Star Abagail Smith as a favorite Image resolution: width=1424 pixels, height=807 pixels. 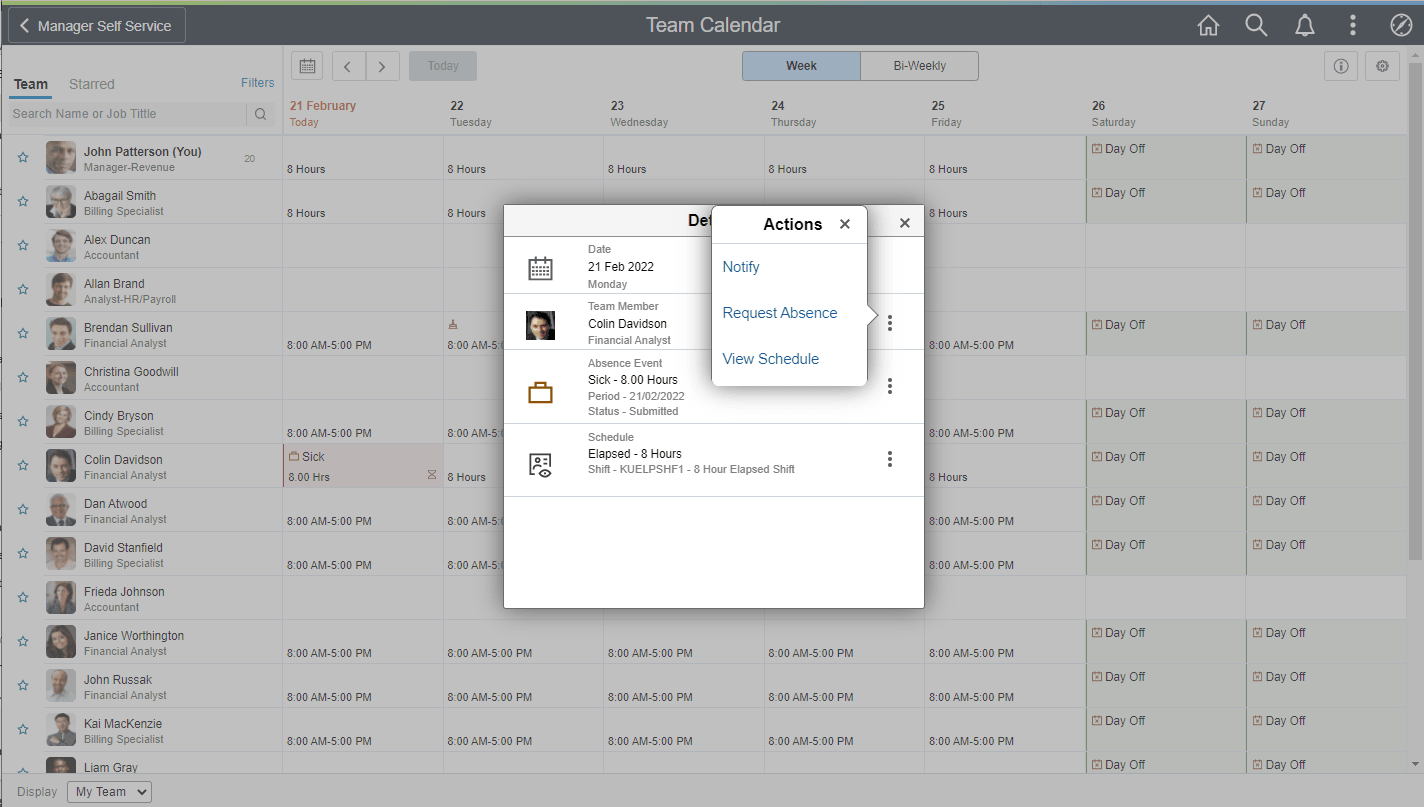[x=22, y=201]
